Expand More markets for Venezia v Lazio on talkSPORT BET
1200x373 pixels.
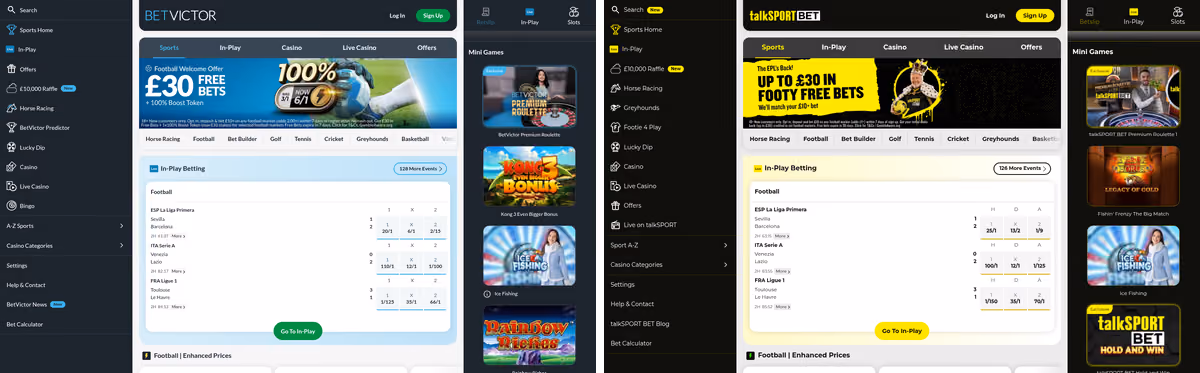click(783, 271)
